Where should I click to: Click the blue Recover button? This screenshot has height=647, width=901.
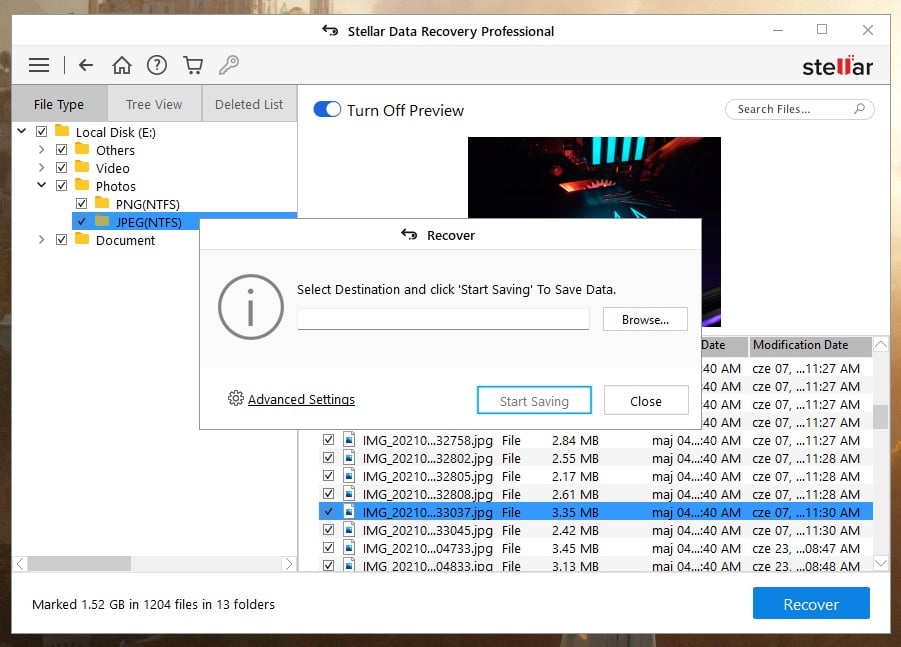point(811,603)
